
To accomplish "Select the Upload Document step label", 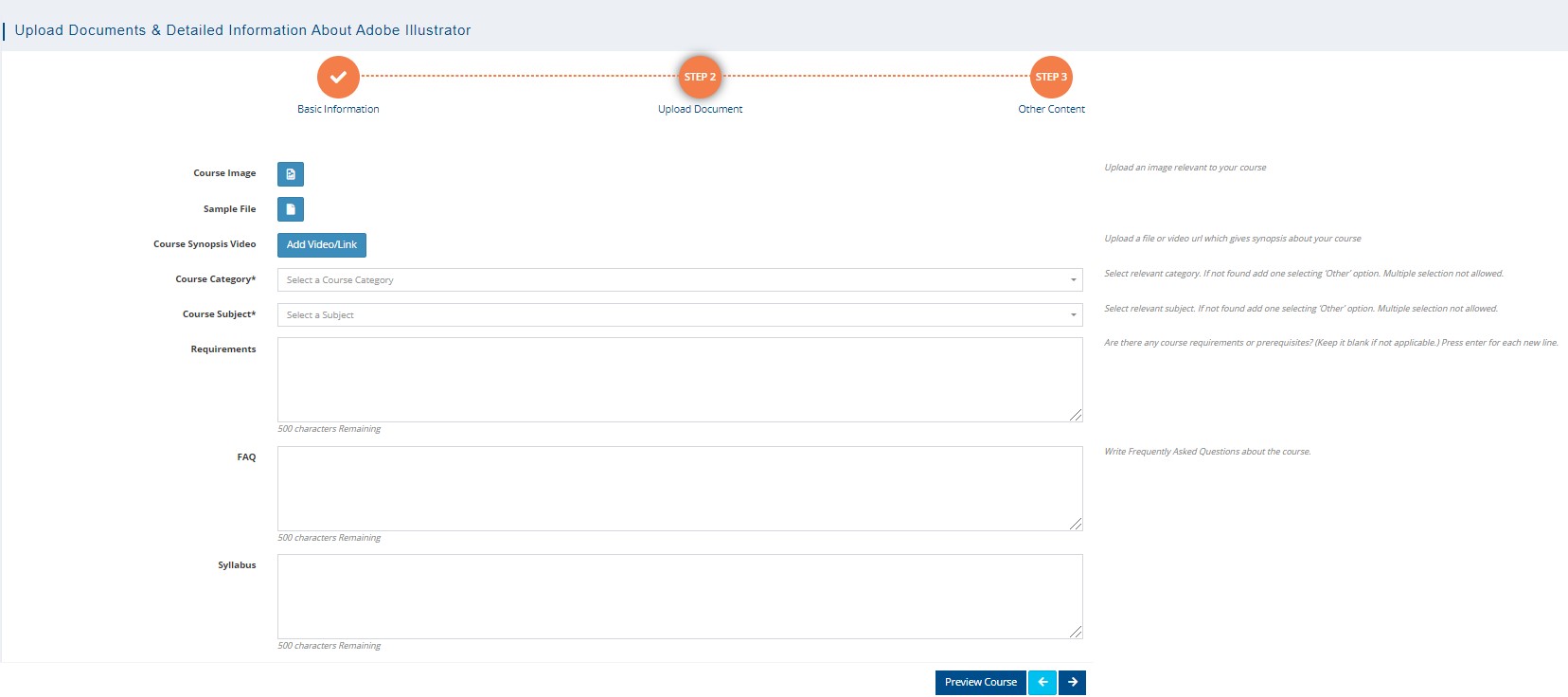I will (700, 110).
